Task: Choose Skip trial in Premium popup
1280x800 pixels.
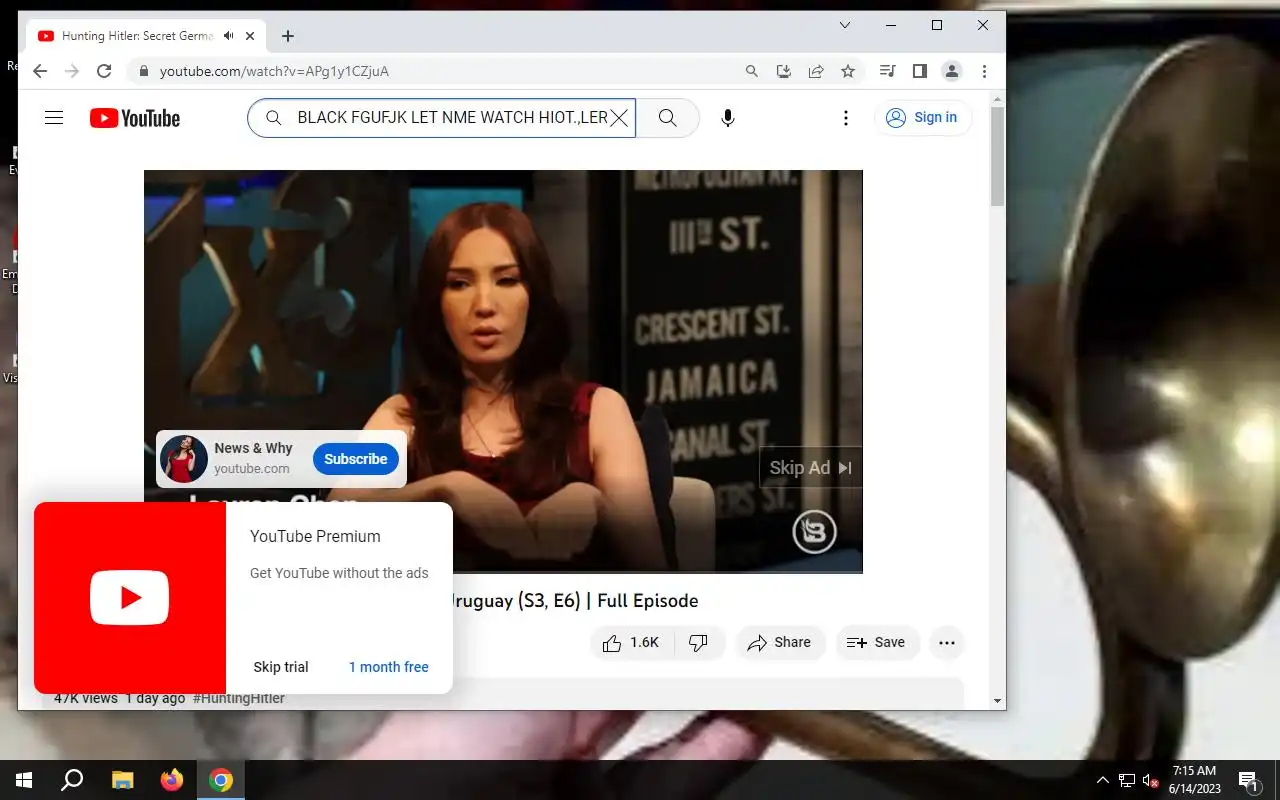Action: (x=281, y=667)
